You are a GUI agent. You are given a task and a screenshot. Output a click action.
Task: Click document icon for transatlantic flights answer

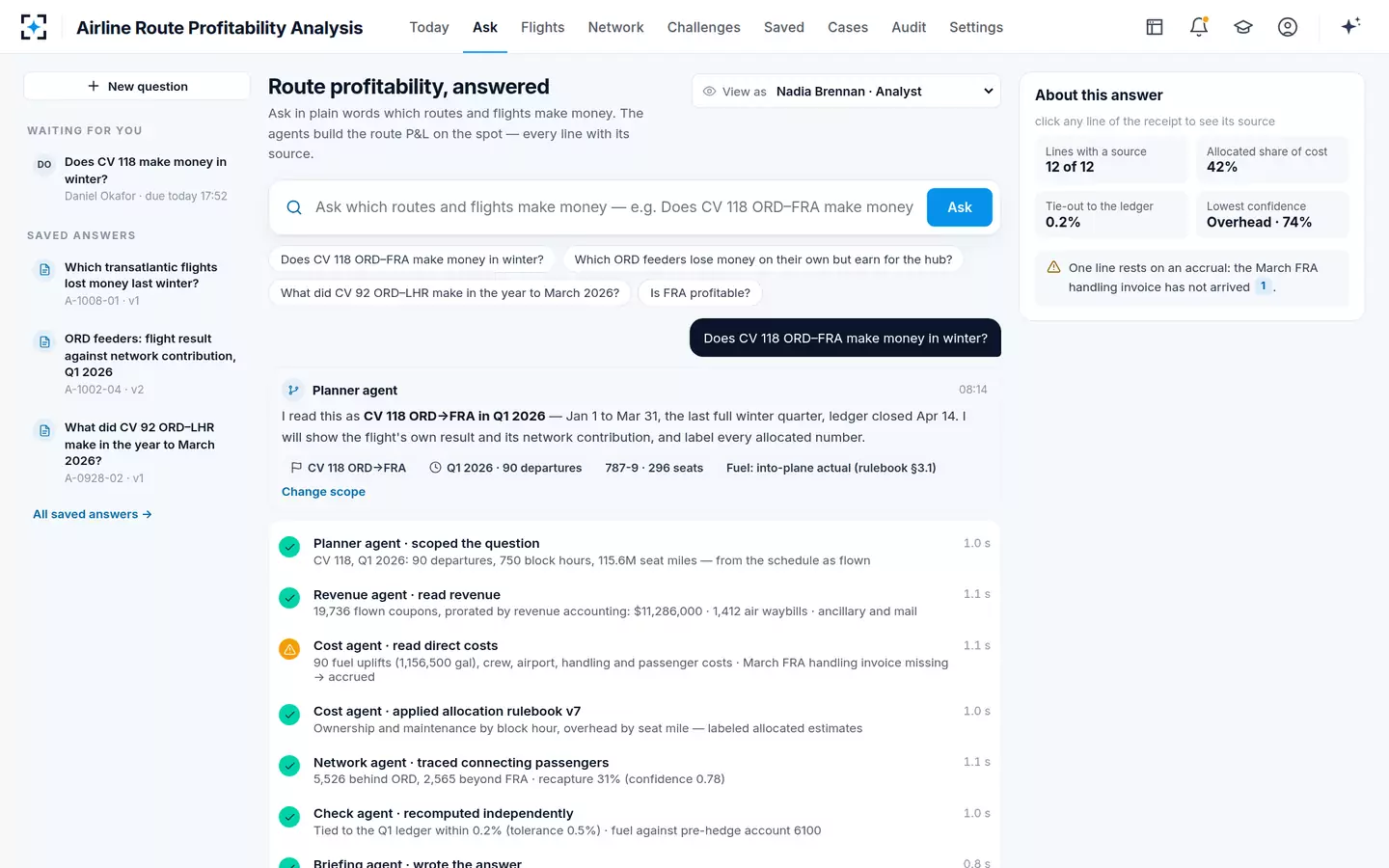[44, 270]
